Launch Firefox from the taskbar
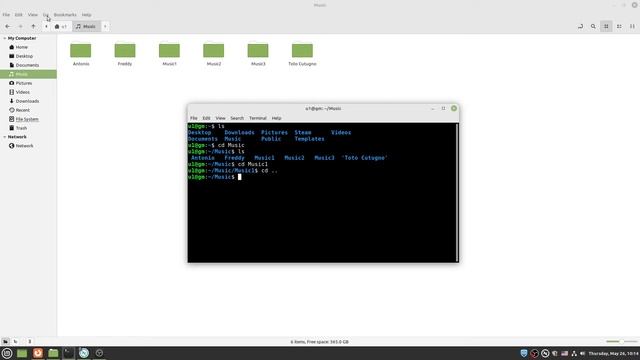Screen dimensions: 640x360 (x=38, y=353)
